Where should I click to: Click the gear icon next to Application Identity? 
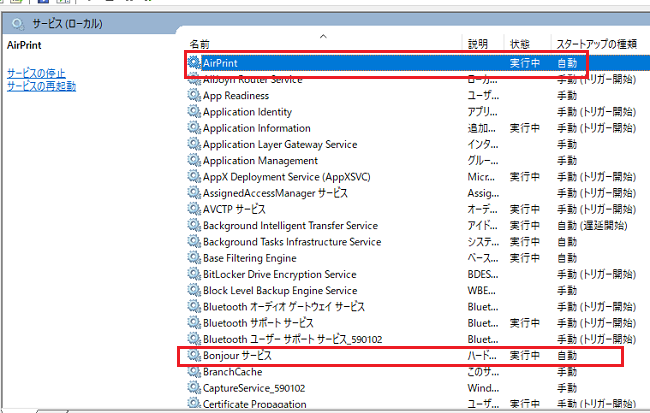194,112
